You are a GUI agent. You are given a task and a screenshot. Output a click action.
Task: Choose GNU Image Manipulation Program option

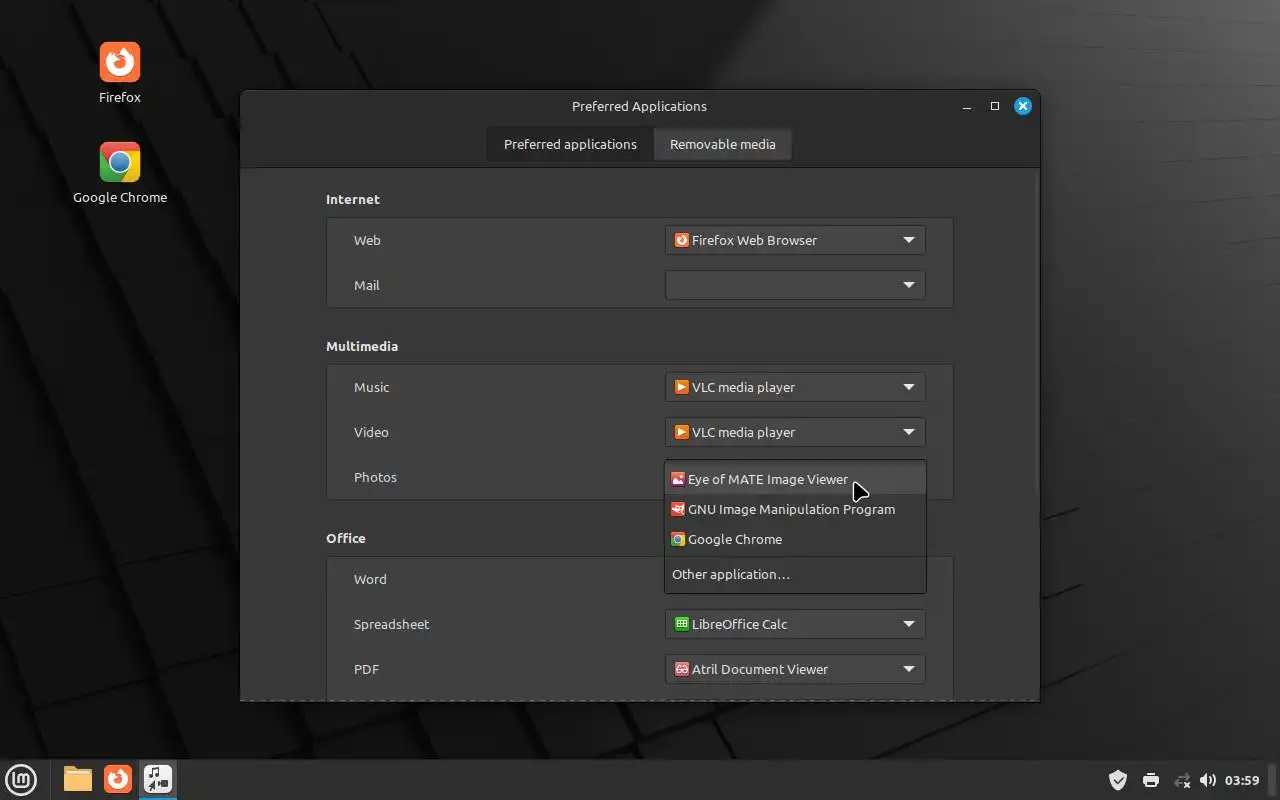coord(795,509)
